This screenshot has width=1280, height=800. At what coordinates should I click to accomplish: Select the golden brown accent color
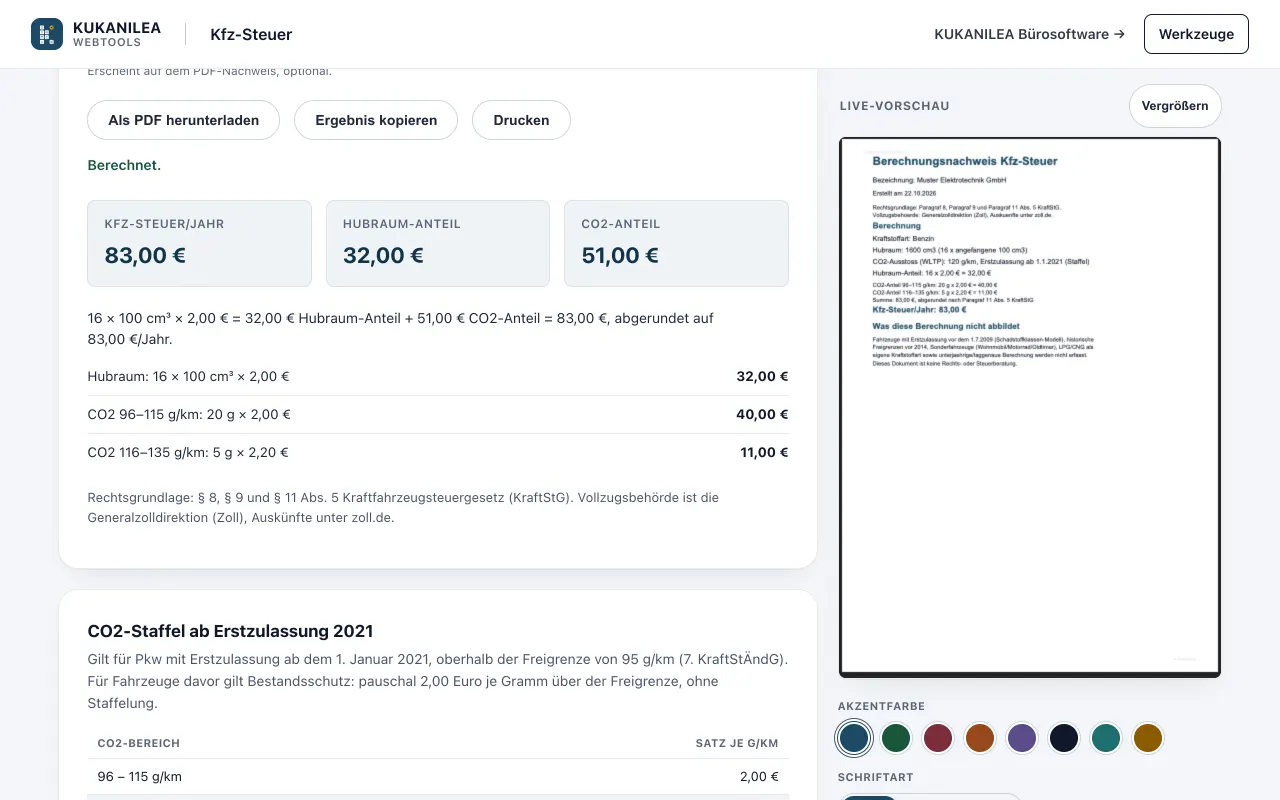1148,738
